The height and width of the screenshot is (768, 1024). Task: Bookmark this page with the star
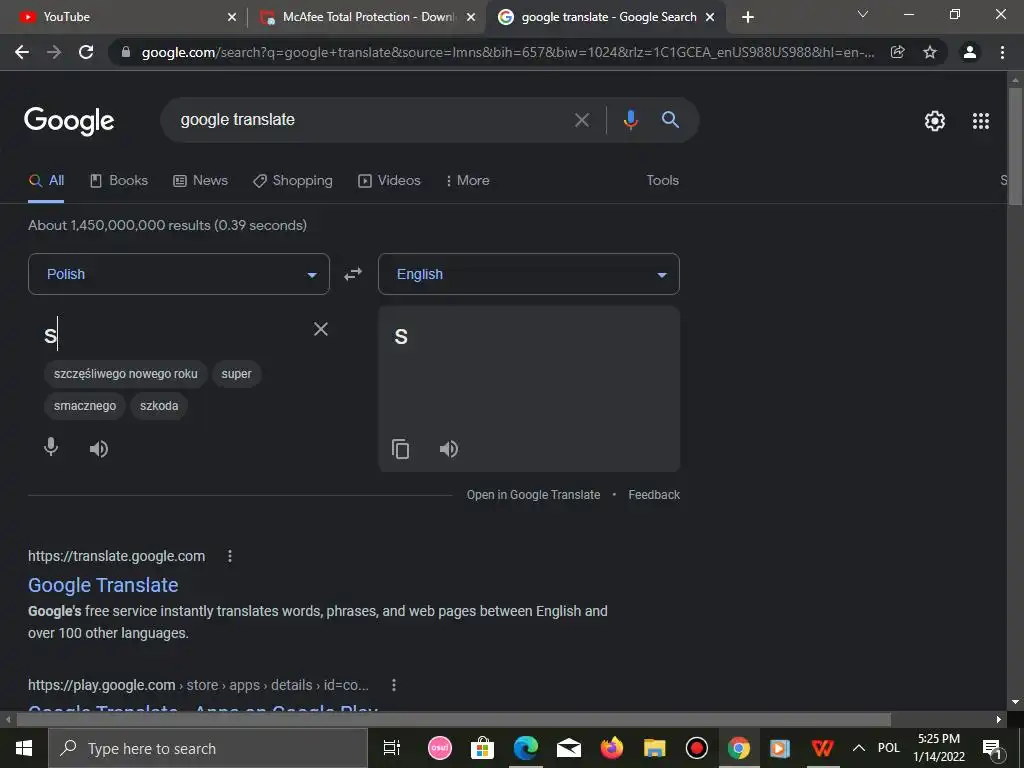pyautogui.click(x=930, y=52)
